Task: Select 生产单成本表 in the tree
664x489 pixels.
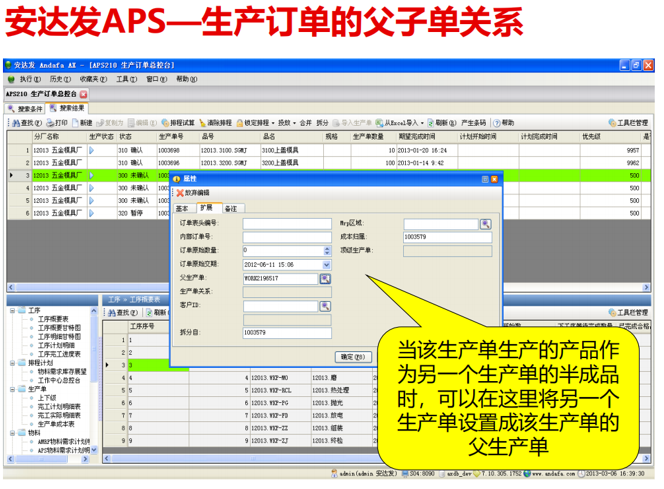Action: coord(56,424)
